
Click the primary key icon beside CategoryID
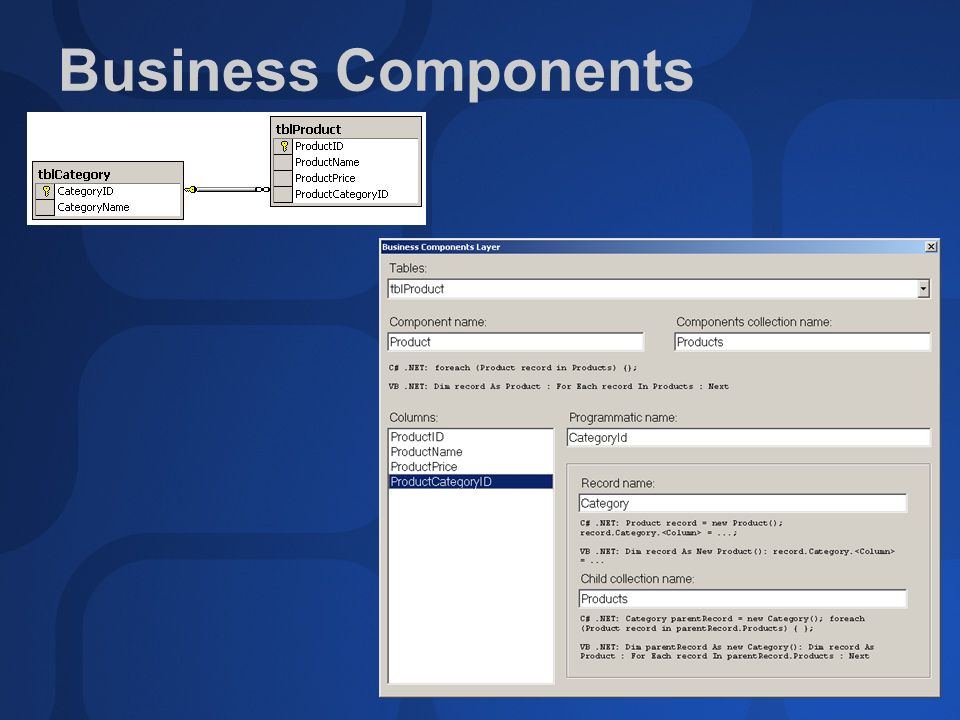point(46,191)
